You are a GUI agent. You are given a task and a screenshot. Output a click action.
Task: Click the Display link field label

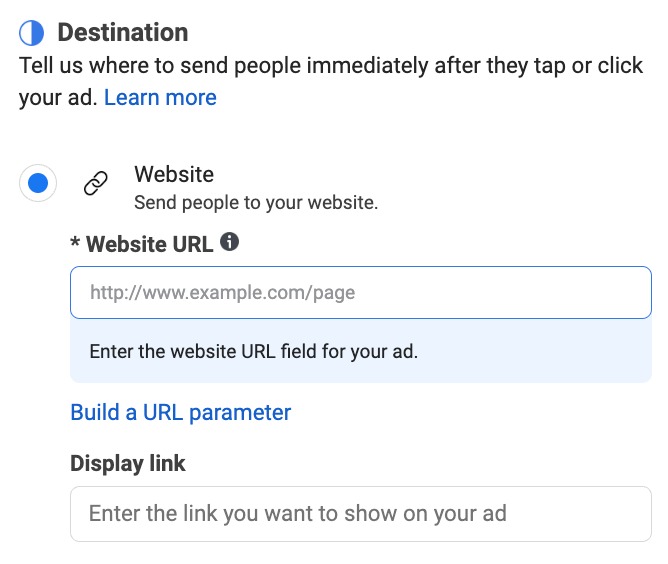pos(128,464)
